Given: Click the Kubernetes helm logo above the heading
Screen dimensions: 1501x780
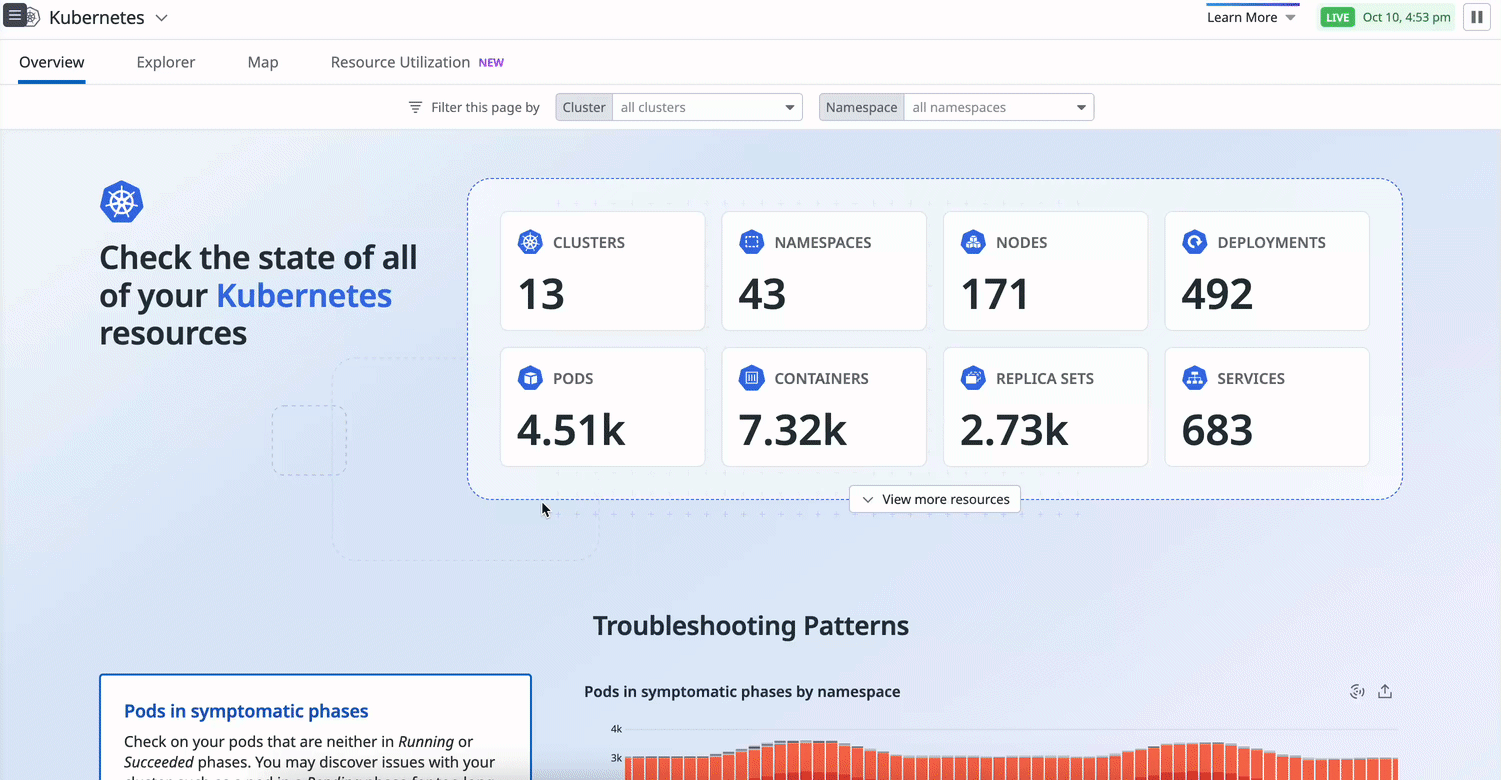Looking at the screenshot, I should point(121,201).
